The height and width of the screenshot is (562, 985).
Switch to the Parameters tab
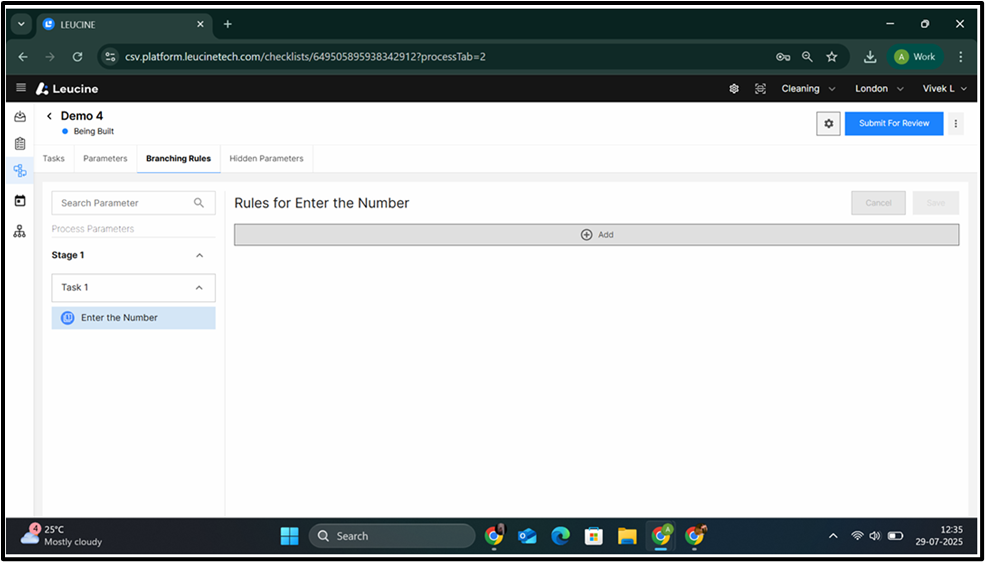point(105,159)
